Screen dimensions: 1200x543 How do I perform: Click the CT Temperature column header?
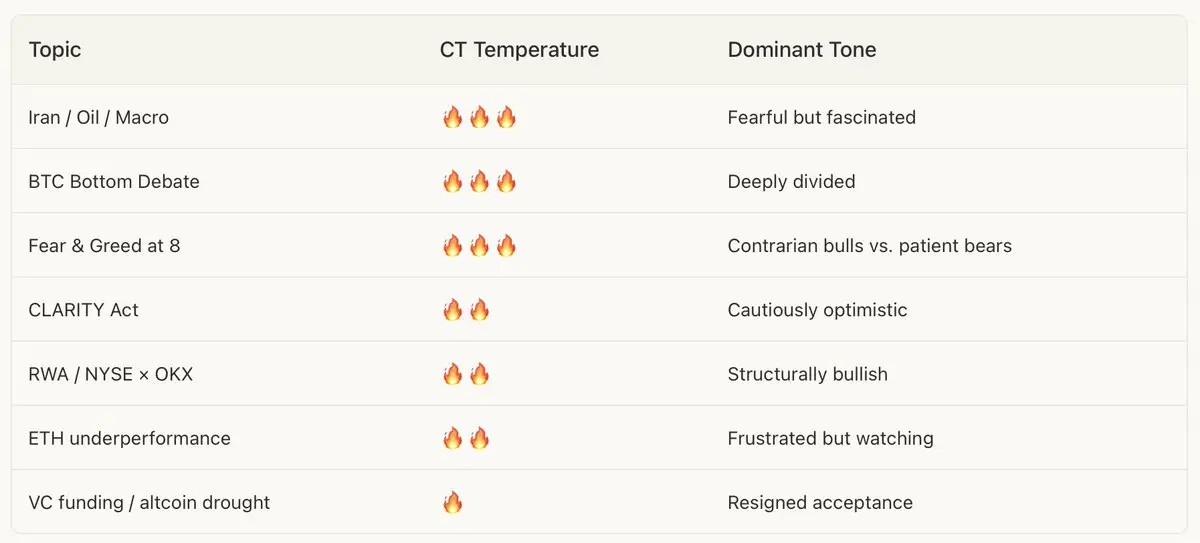pyautogui.click(x=519, y=50)
